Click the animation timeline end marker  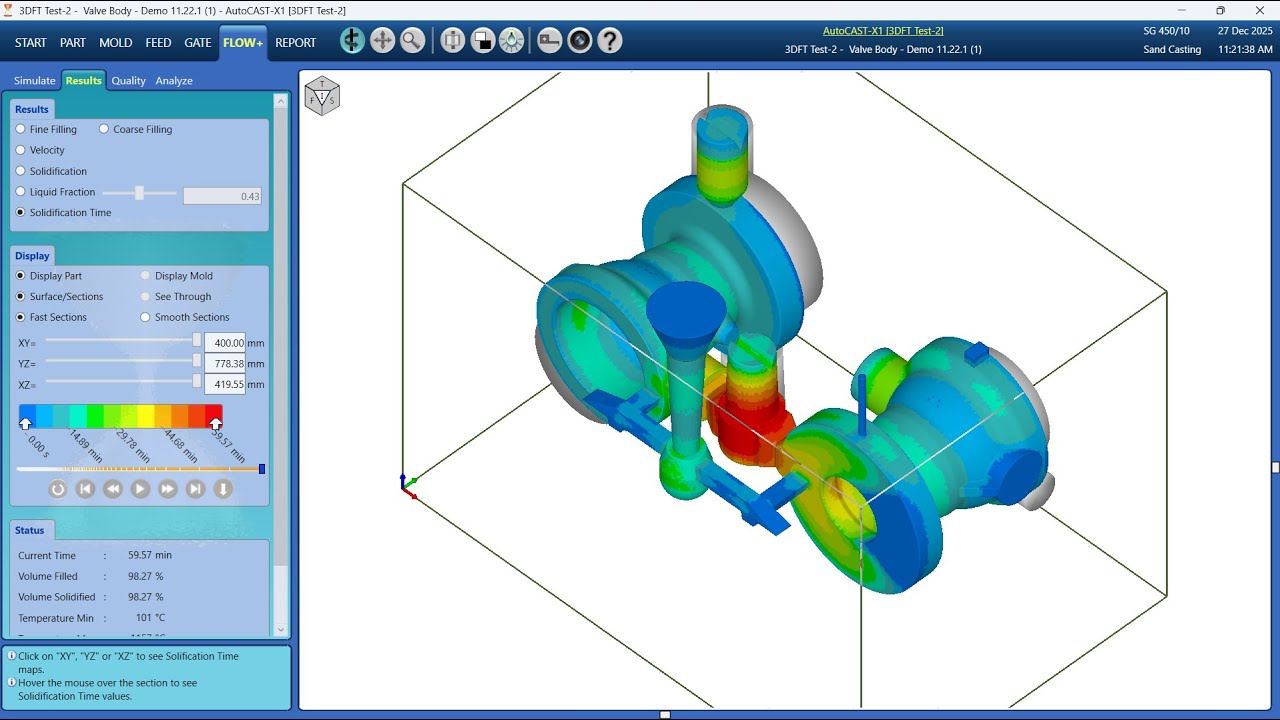(262, 469)
